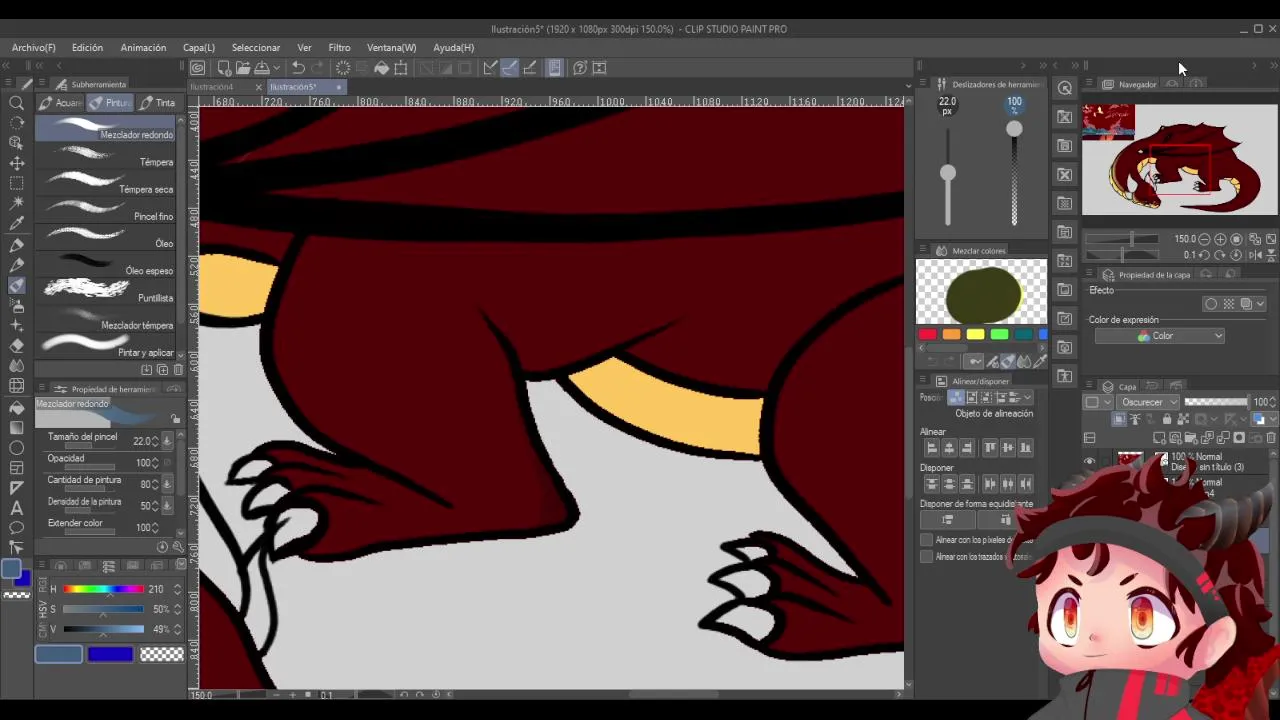Image resolution: width=1280 pixels, height=720 pixels.
Task: Click the color mixing pad with olive blob
Action: (981, 292)
